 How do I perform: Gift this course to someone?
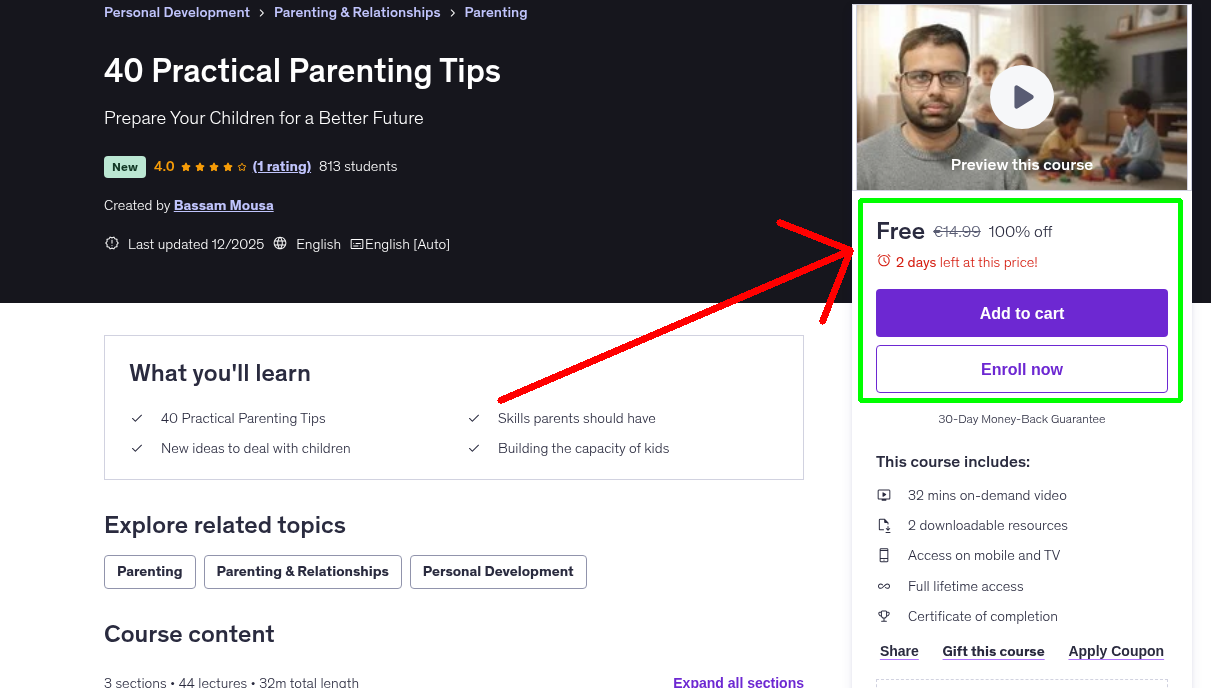point(993,651)
